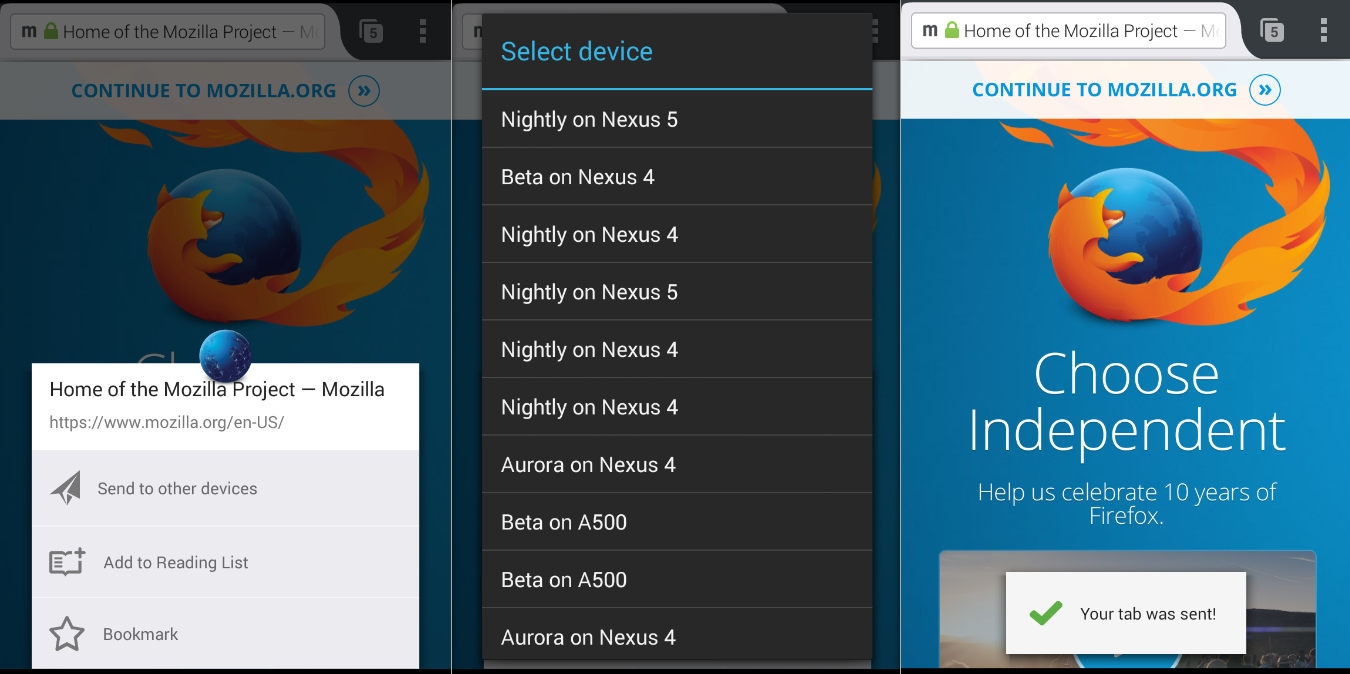Select the last 'Aurora on Nexus 4' device
This screenshot has width=1350, height=674.
[x=677, y=637]
